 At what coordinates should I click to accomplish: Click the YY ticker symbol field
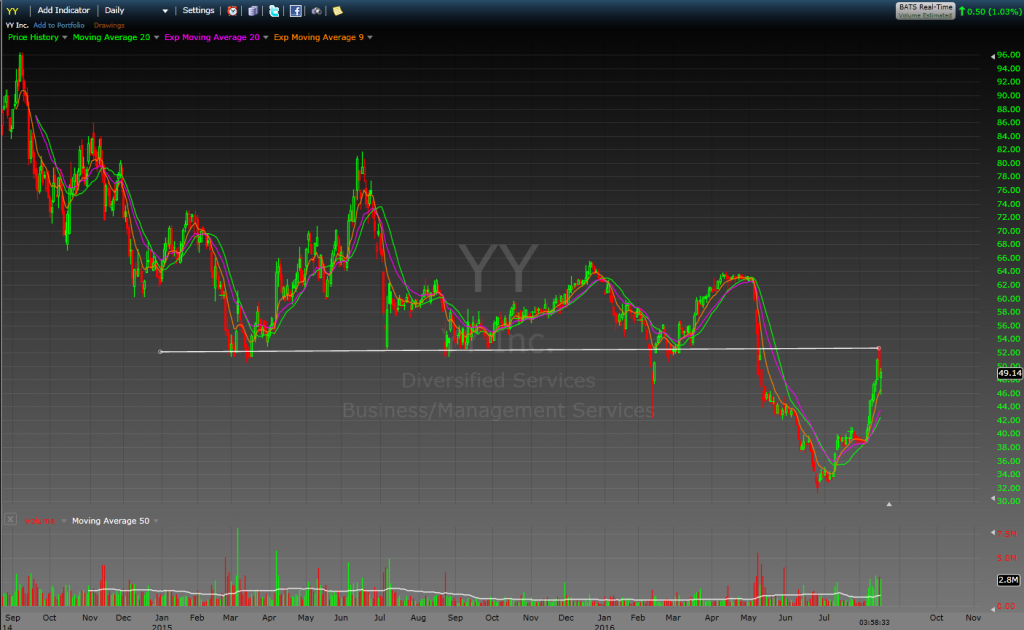click(13, 10)
